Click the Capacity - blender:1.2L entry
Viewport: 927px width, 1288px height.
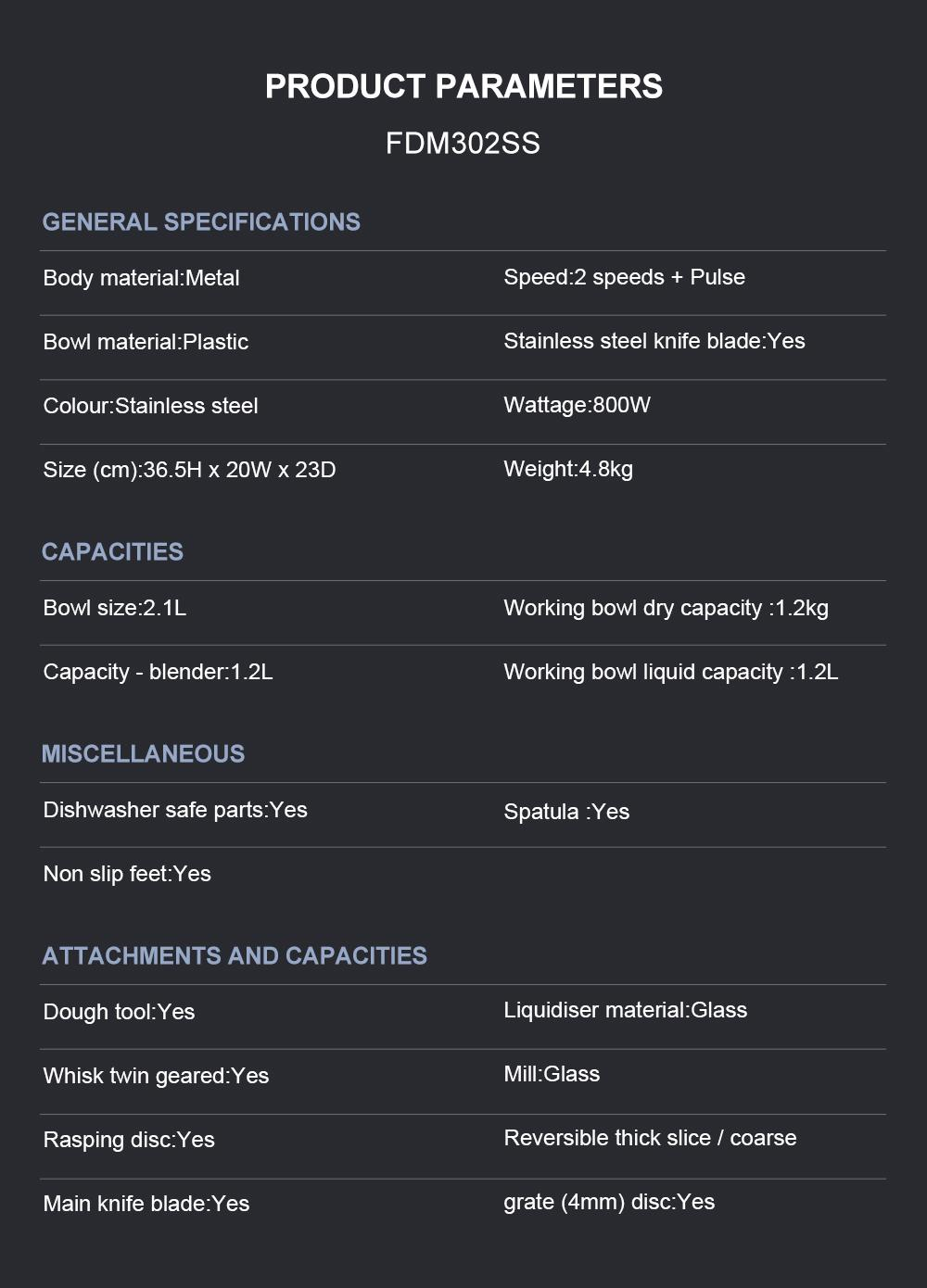pos(158,672)
